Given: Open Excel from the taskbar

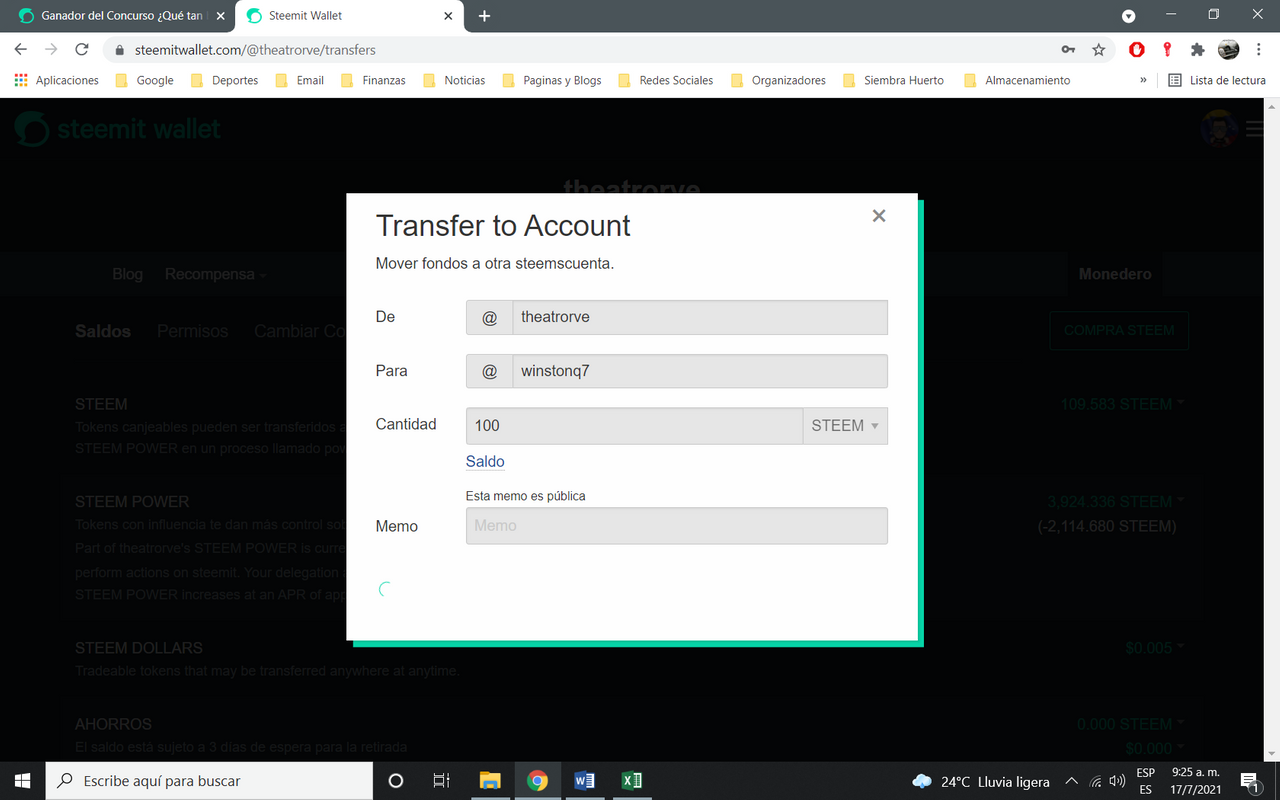Looking at the screenshot, I should click(632, 781).
